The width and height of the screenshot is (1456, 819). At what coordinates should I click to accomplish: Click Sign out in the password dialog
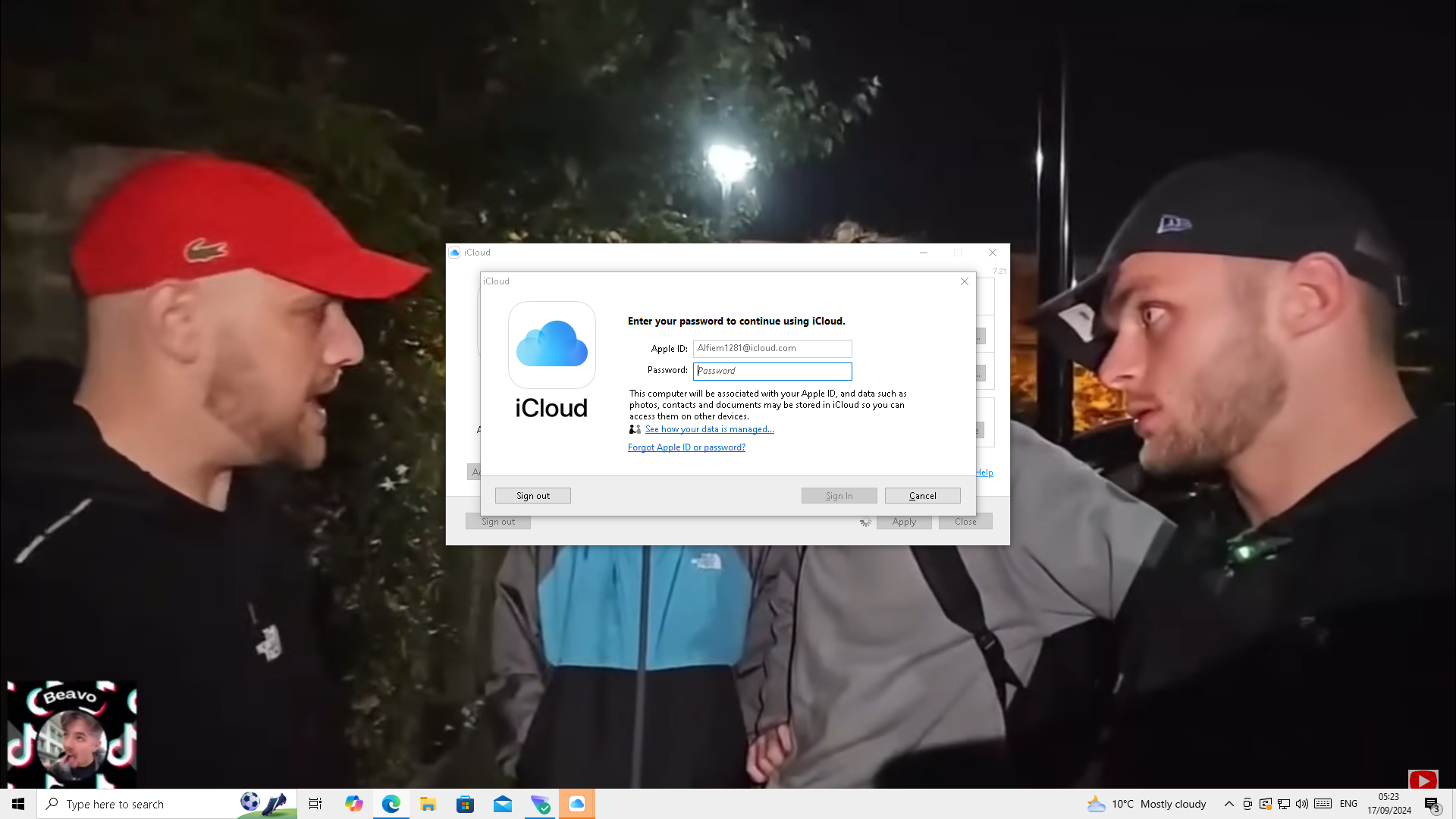coord(533,496)
